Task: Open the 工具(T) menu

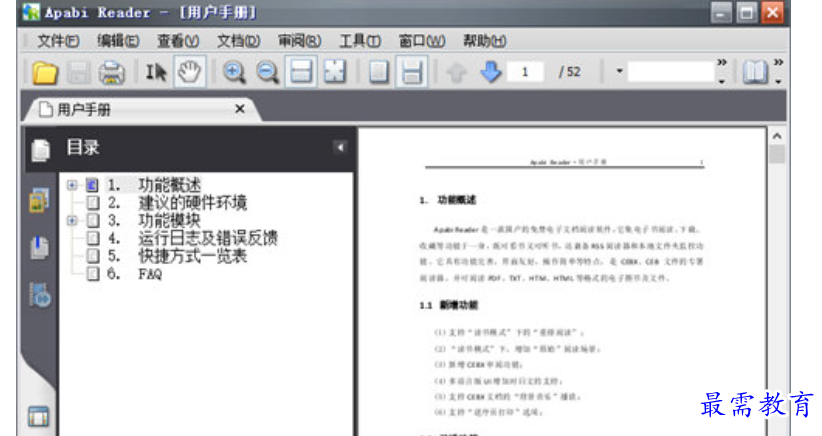Action: pos(360,41)
